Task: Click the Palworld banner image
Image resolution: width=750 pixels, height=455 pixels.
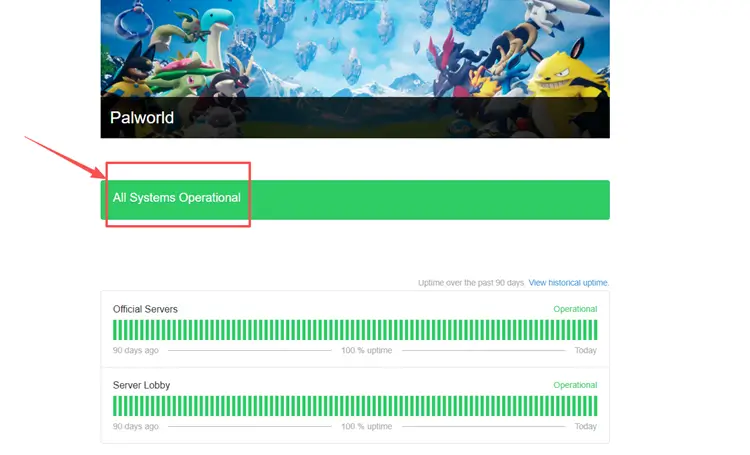Action: [x=355, y=69]
